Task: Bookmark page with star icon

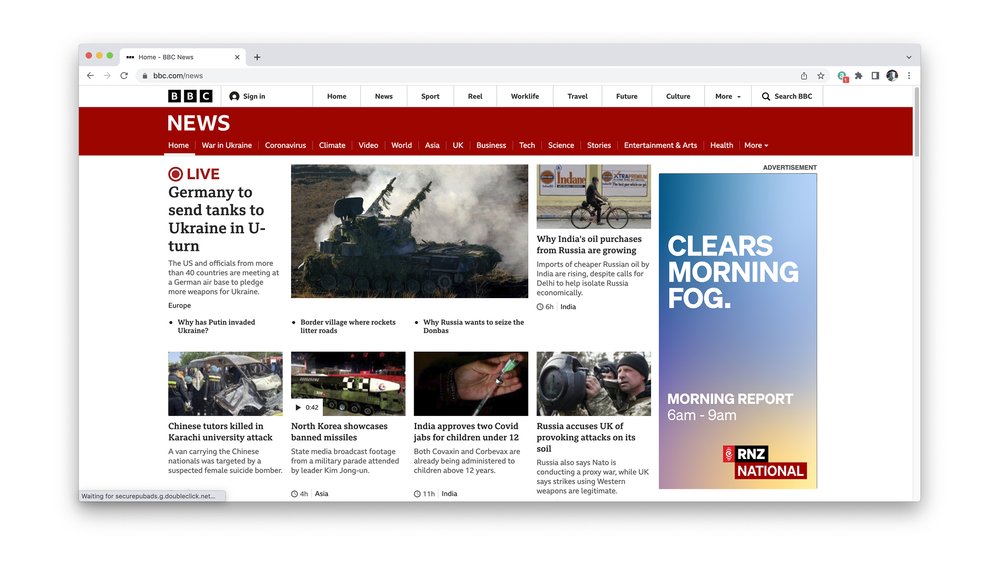Action: click(821, 75)
